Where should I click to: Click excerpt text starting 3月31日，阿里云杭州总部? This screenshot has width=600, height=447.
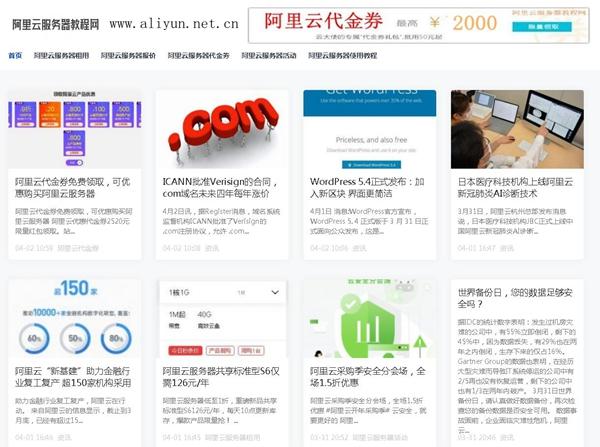click(x=515, y=221)
